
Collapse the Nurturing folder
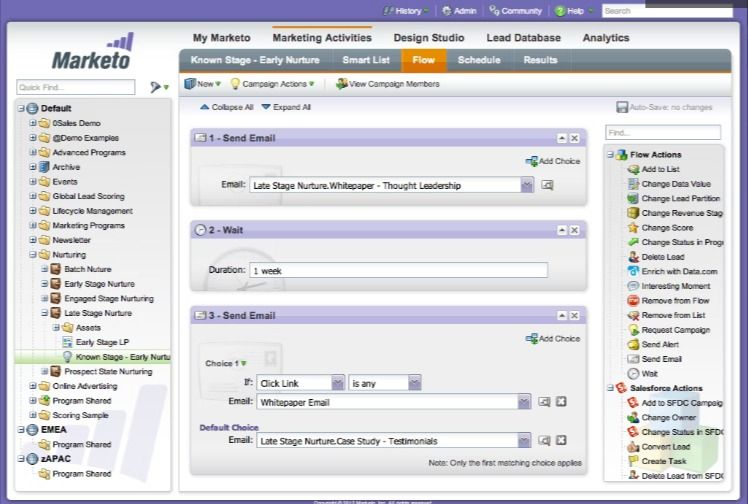[32, 255]
